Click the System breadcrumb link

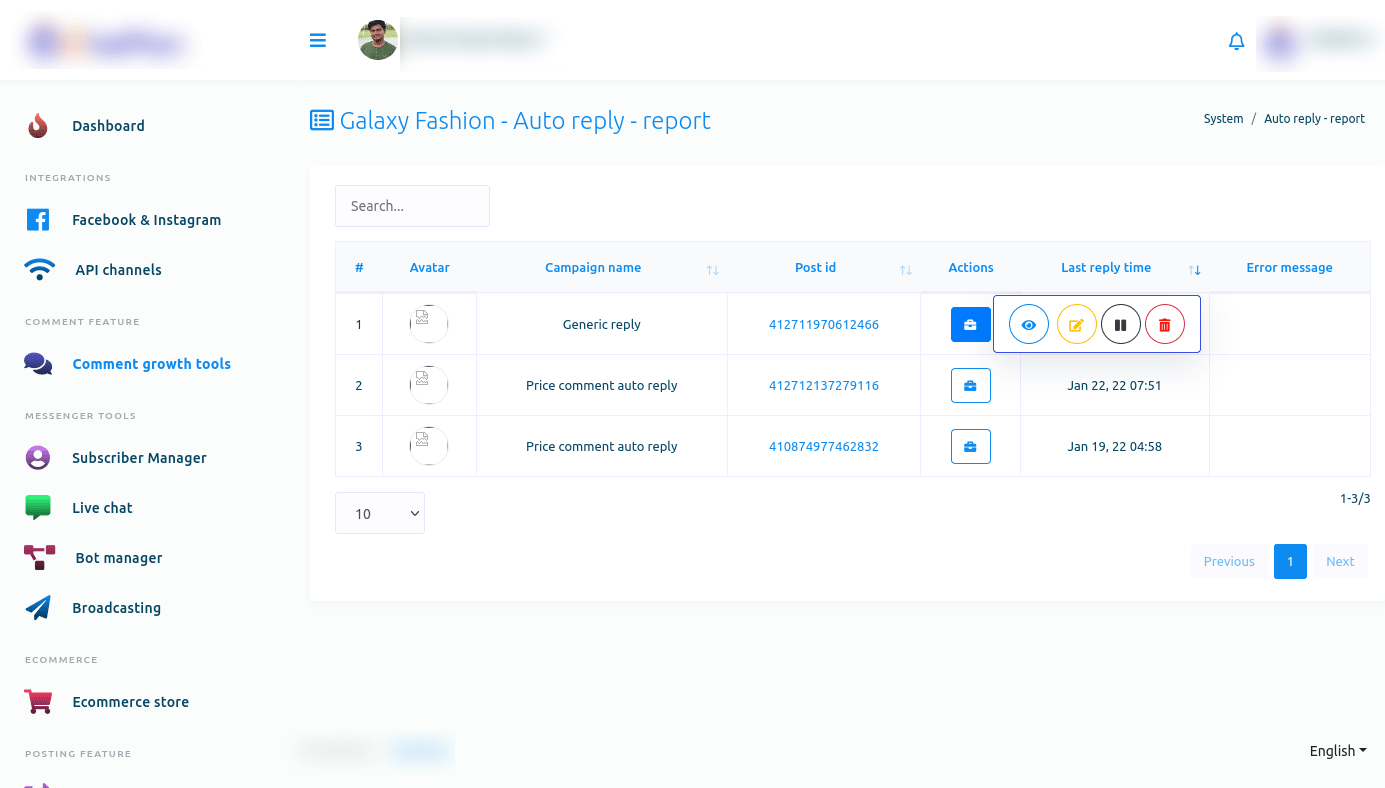point(1223,119)
